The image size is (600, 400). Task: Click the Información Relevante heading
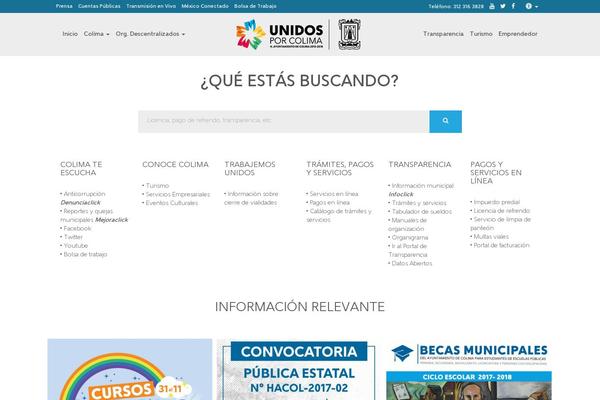(300, 307)
